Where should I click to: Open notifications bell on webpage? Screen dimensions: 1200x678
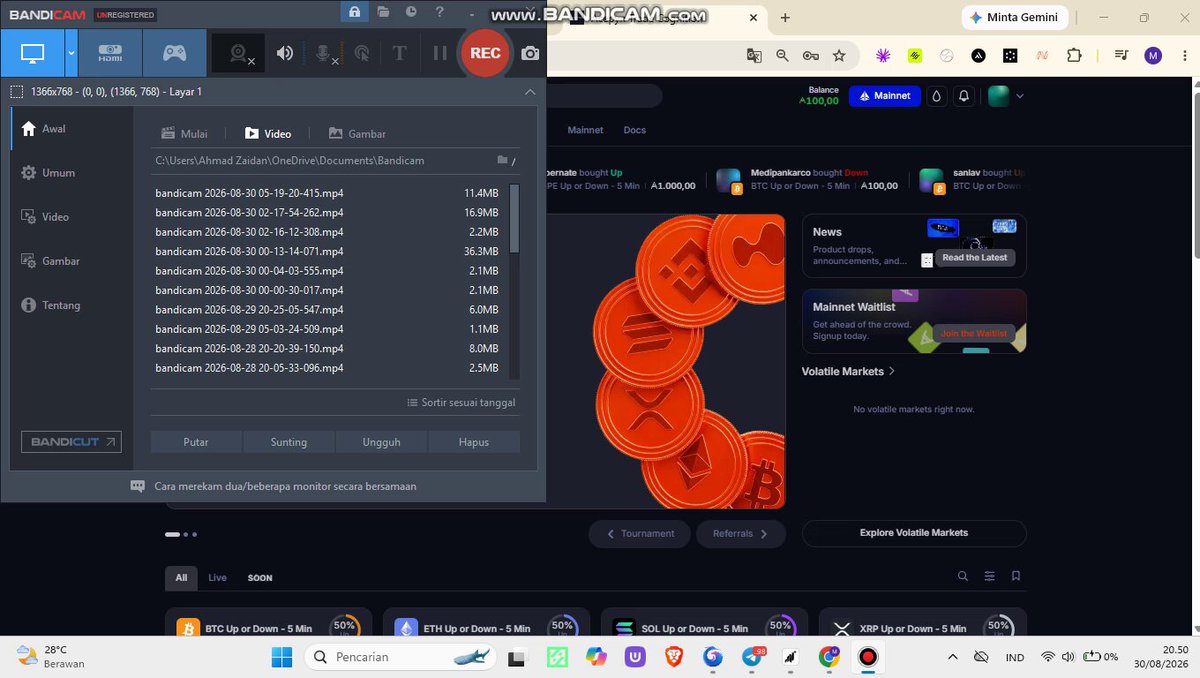[964, 96]
